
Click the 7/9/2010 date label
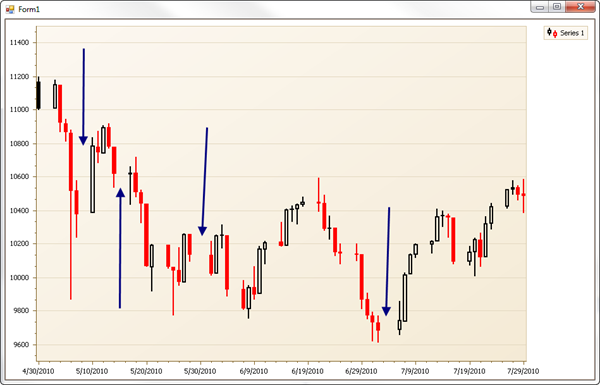(x=415, y=371)
